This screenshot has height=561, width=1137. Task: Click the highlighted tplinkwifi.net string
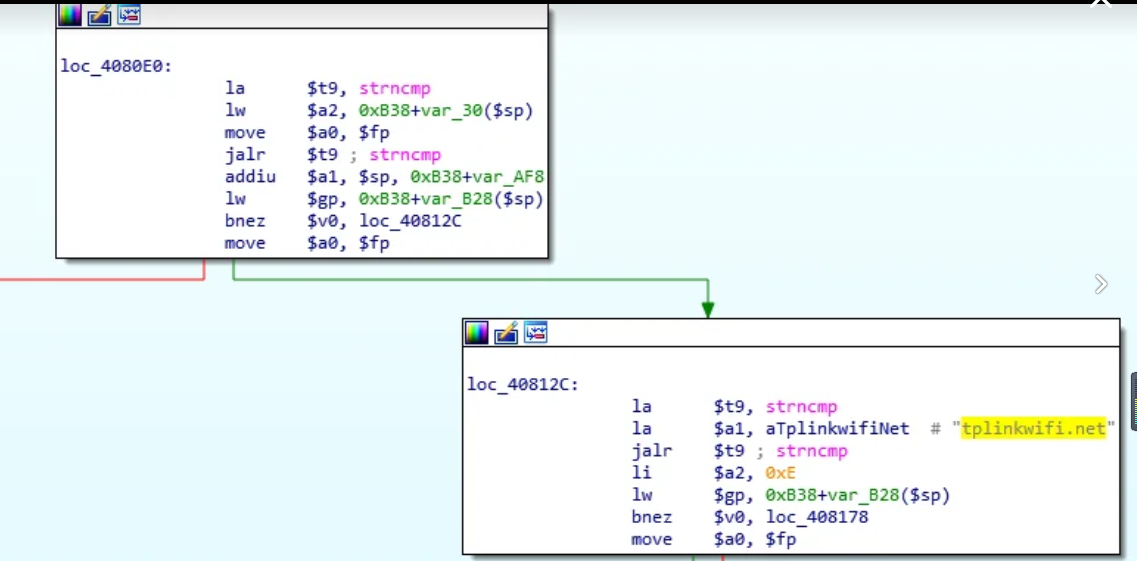click(x=1034, y=429)
